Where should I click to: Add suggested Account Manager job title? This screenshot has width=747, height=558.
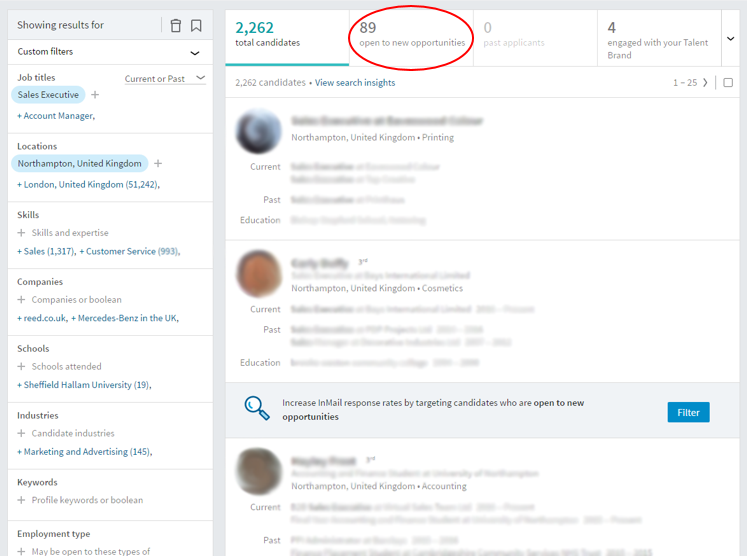(x=56, y=116)
